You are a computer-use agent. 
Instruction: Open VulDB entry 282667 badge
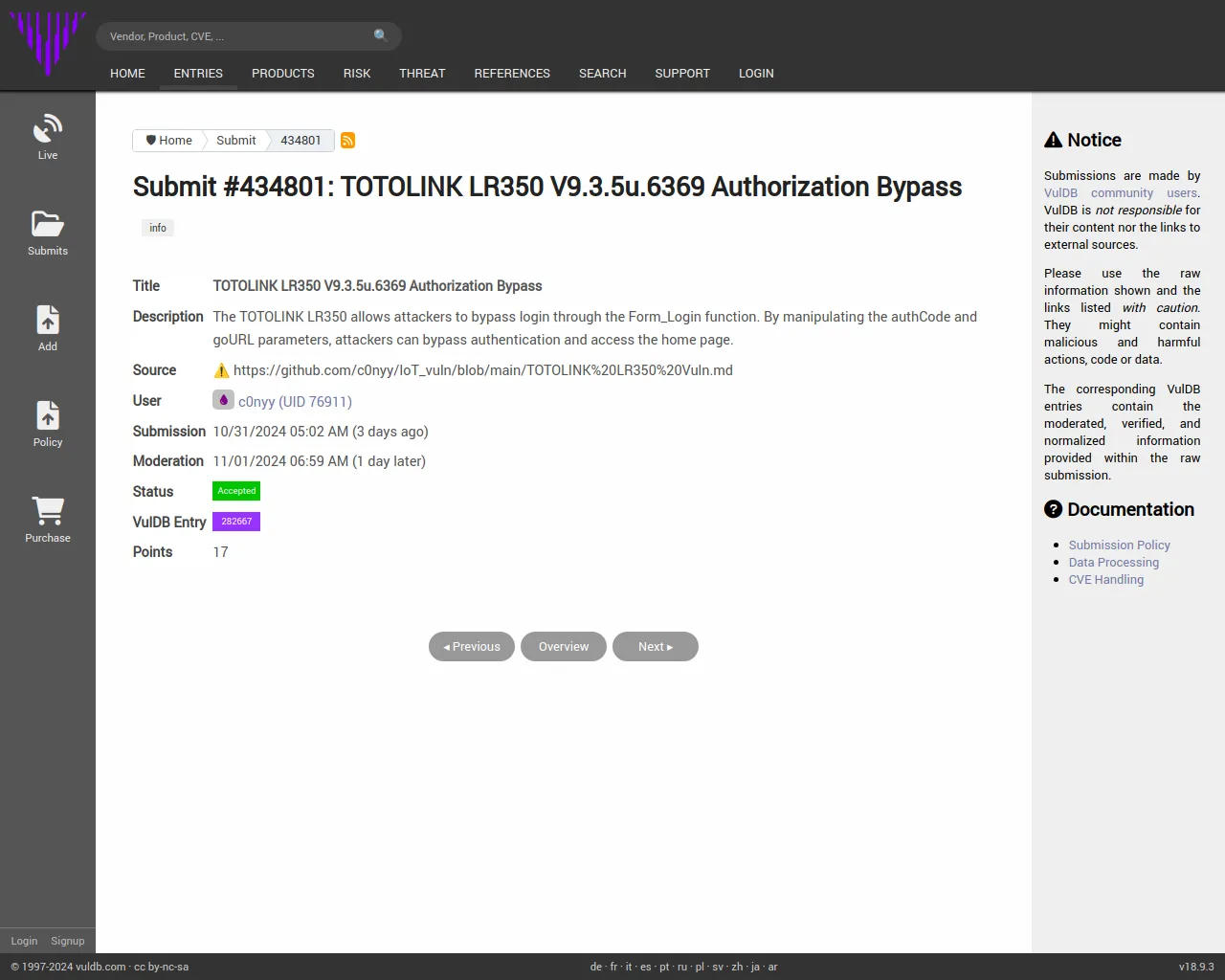236,522
